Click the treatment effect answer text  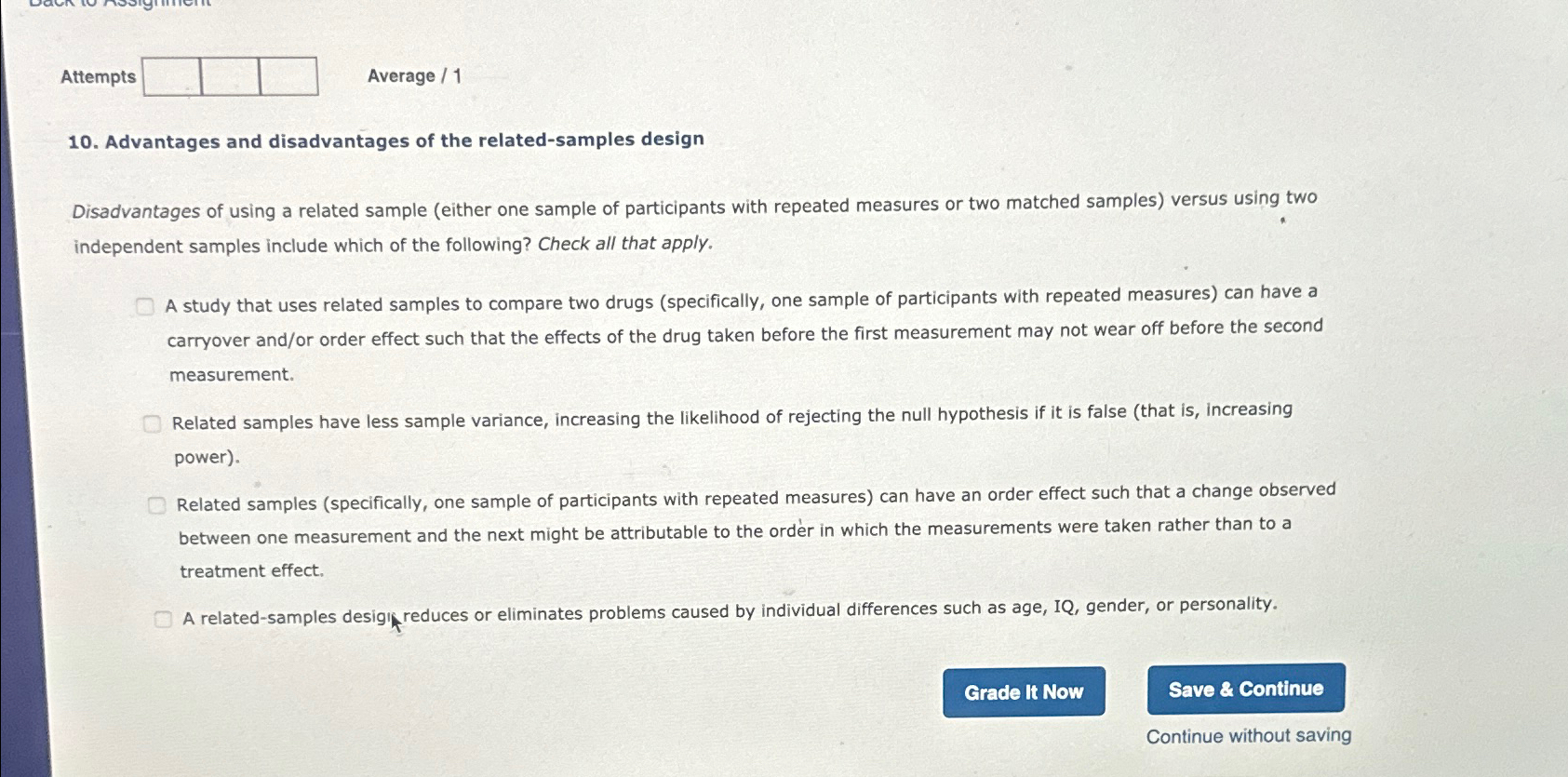[249, 569]
